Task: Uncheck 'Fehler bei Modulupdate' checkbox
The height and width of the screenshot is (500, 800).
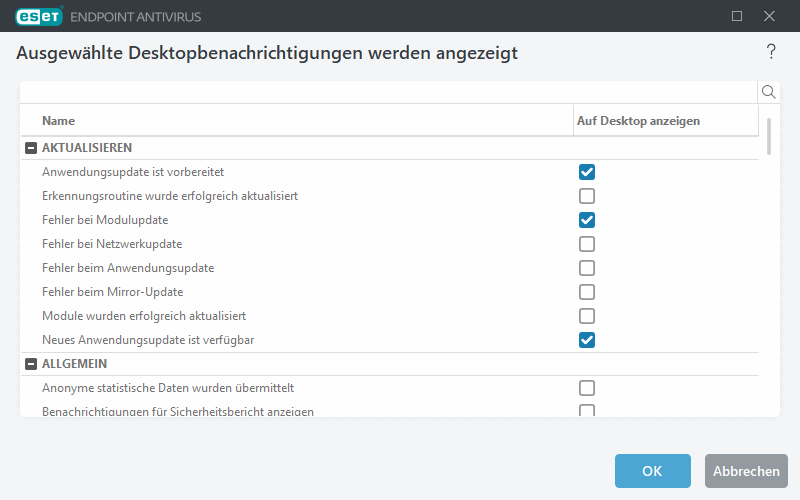Action: click(x=587, y=220)
